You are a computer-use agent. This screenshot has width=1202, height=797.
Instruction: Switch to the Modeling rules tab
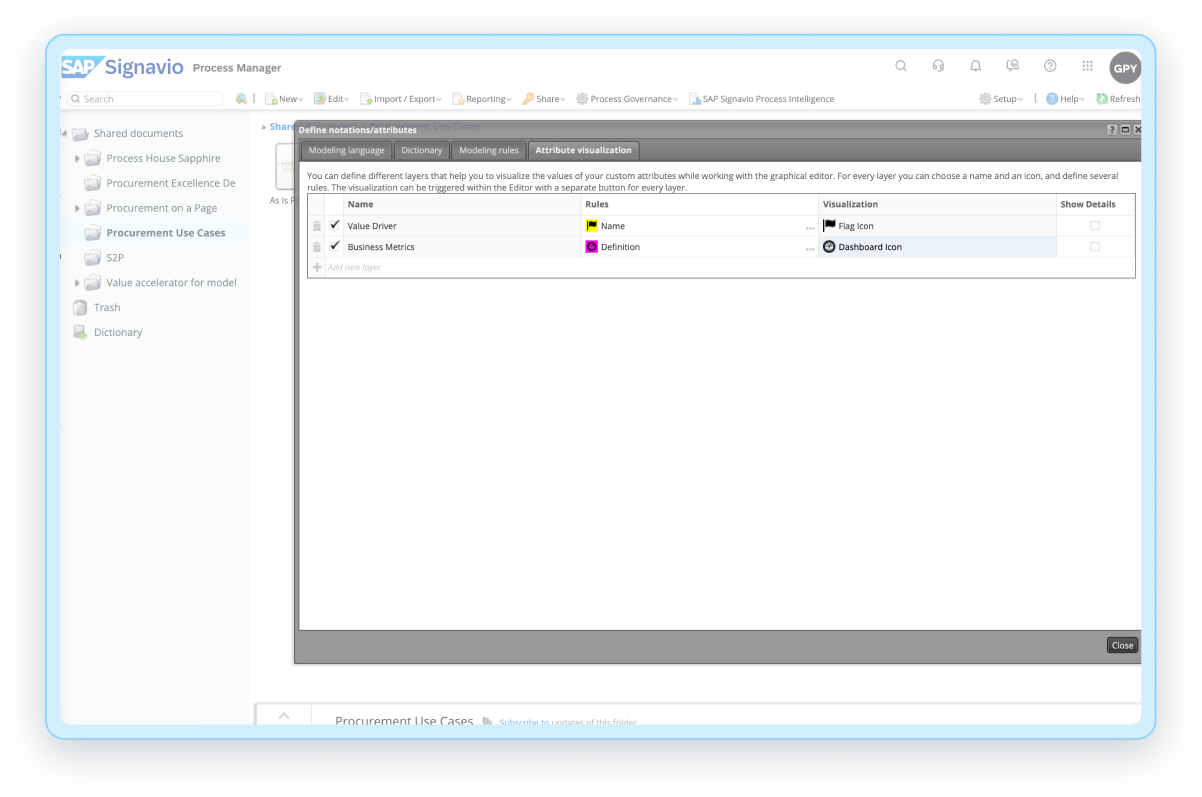point(488,150)
